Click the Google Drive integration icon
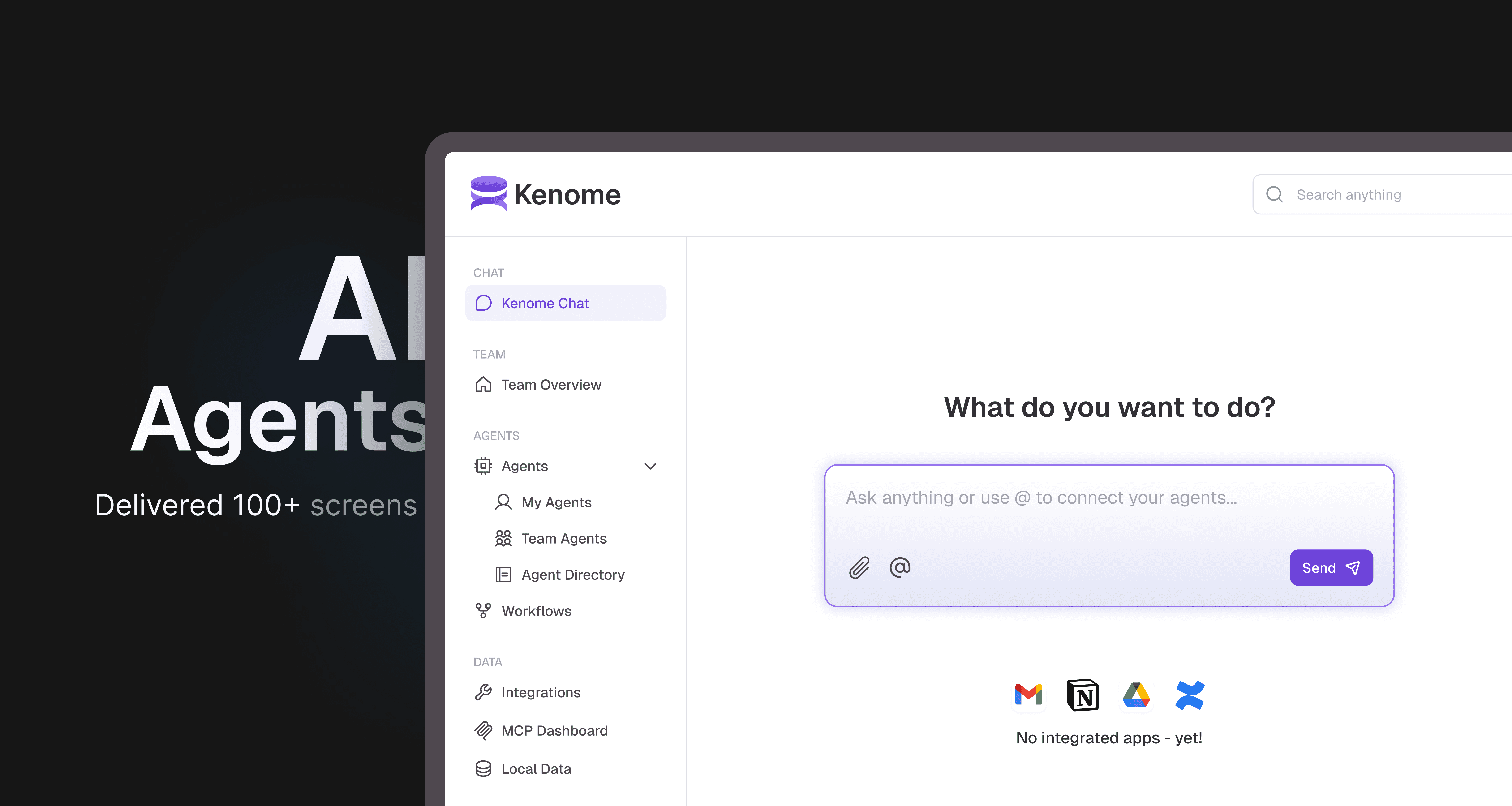The image size is (1512, 806). pyautogui.click(x=1136, y=695)
